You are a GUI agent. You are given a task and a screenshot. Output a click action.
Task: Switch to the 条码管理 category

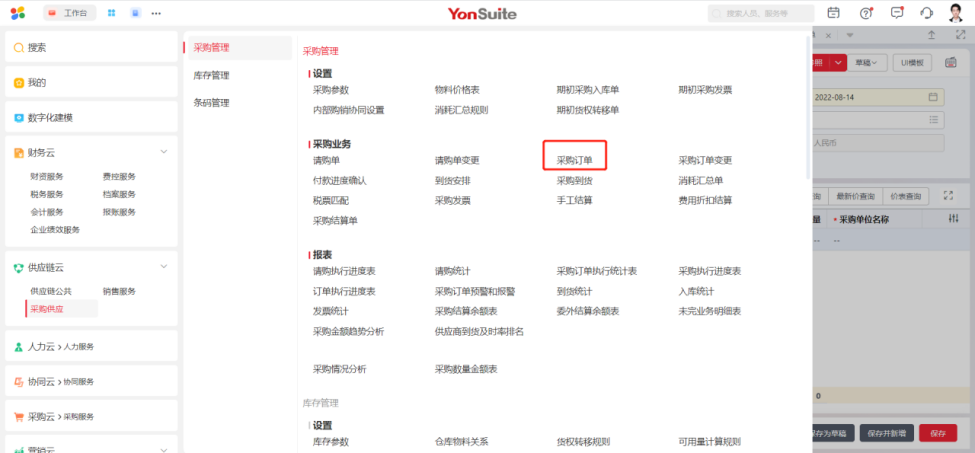click(x=211, y=103)
